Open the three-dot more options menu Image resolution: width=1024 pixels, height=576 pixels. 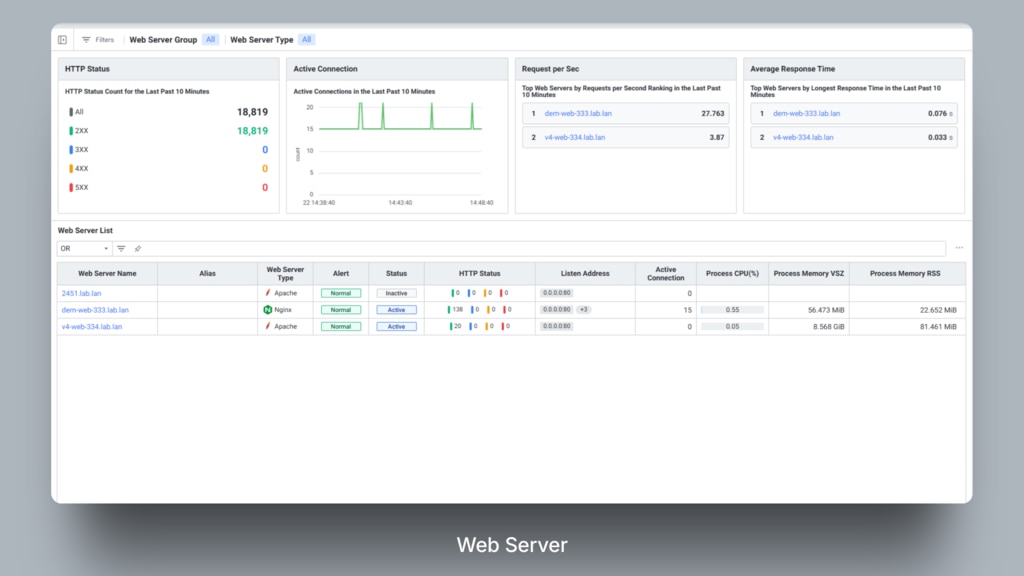tap(959, 248)
